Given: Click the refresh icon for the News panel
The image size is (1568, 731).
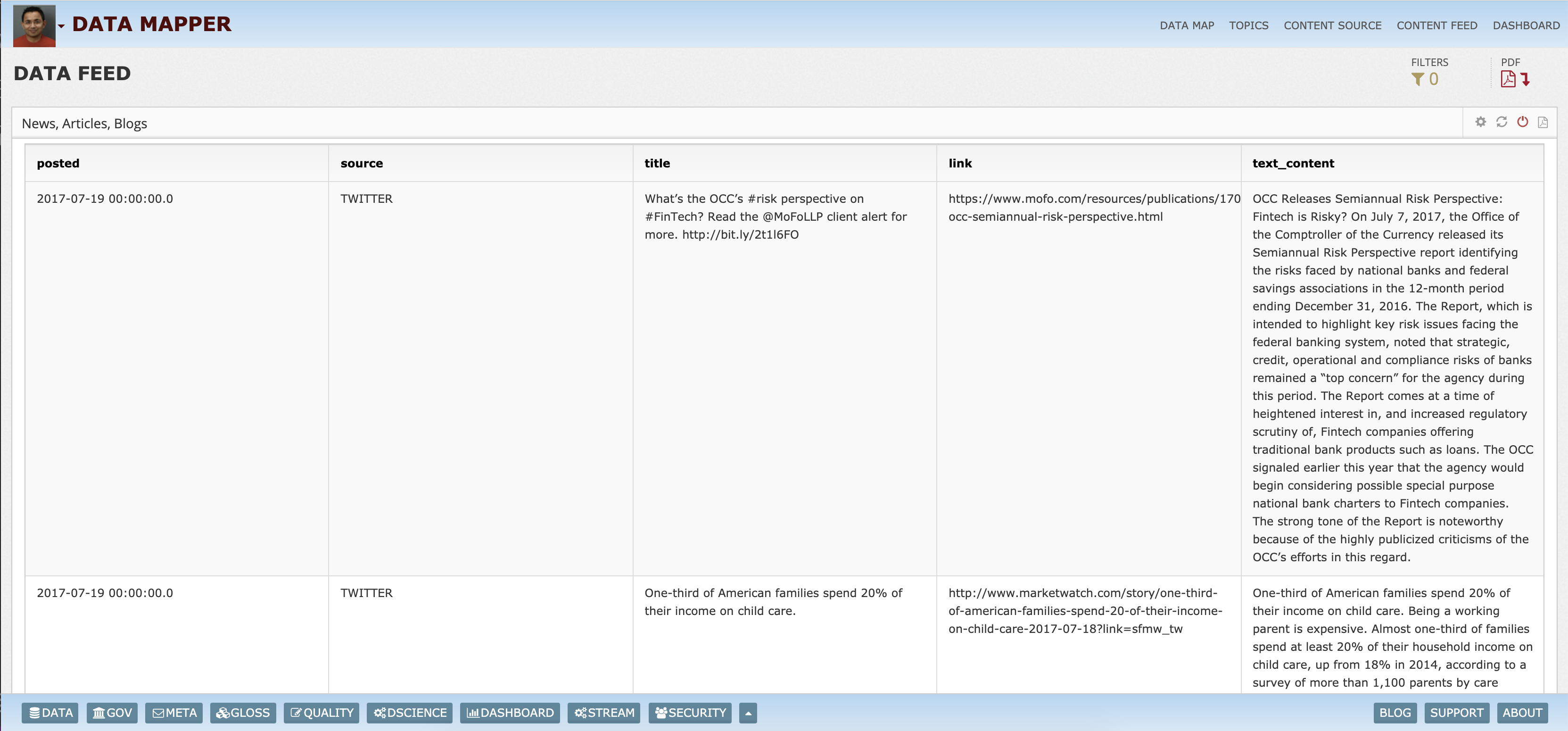Looking at the screenshot, I should click(1502, 122).
